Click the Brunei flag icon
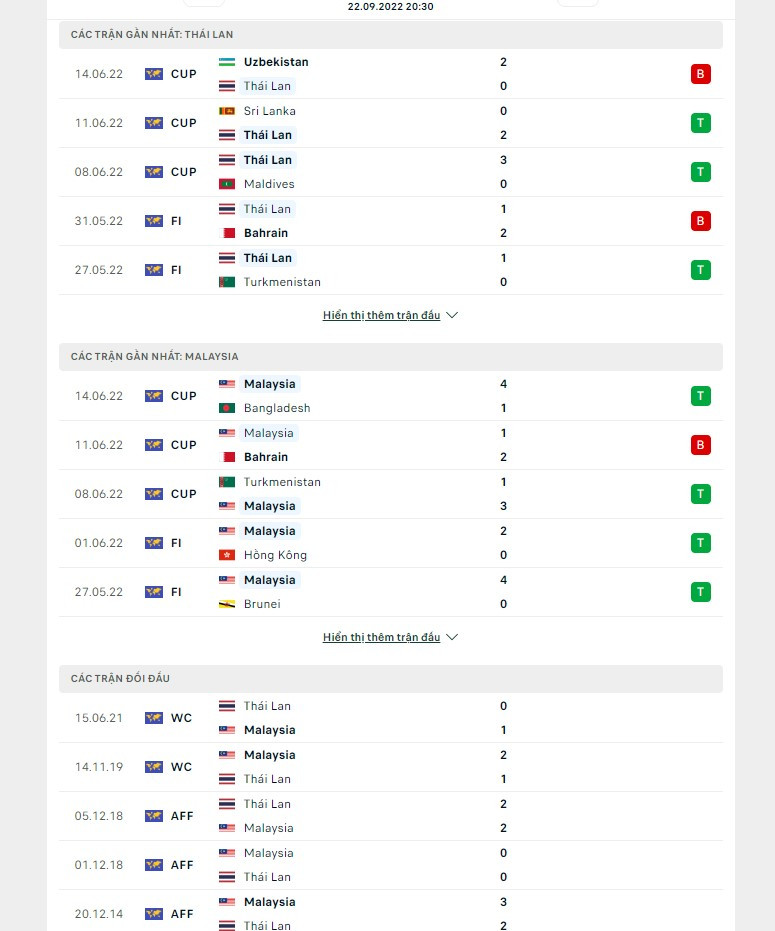Viewport: 775px width, 931px height. [x=227, y=604]
